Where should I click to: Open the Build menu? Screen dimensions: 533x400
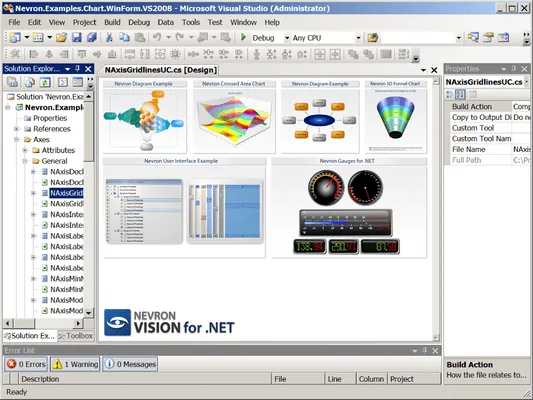click(112, 22)
